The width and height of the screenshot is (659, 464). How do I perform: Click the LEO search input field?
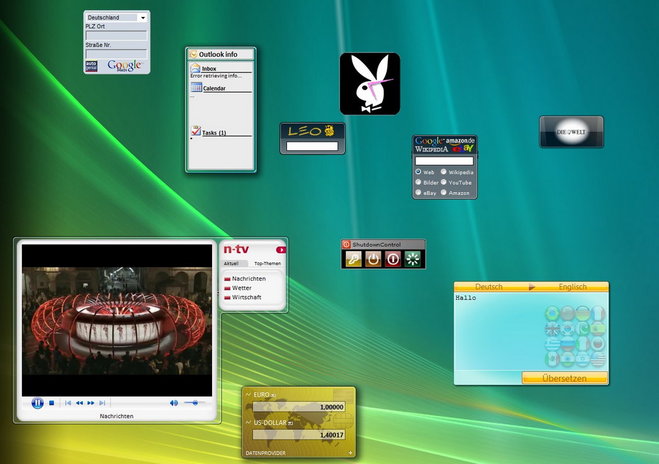312,146
